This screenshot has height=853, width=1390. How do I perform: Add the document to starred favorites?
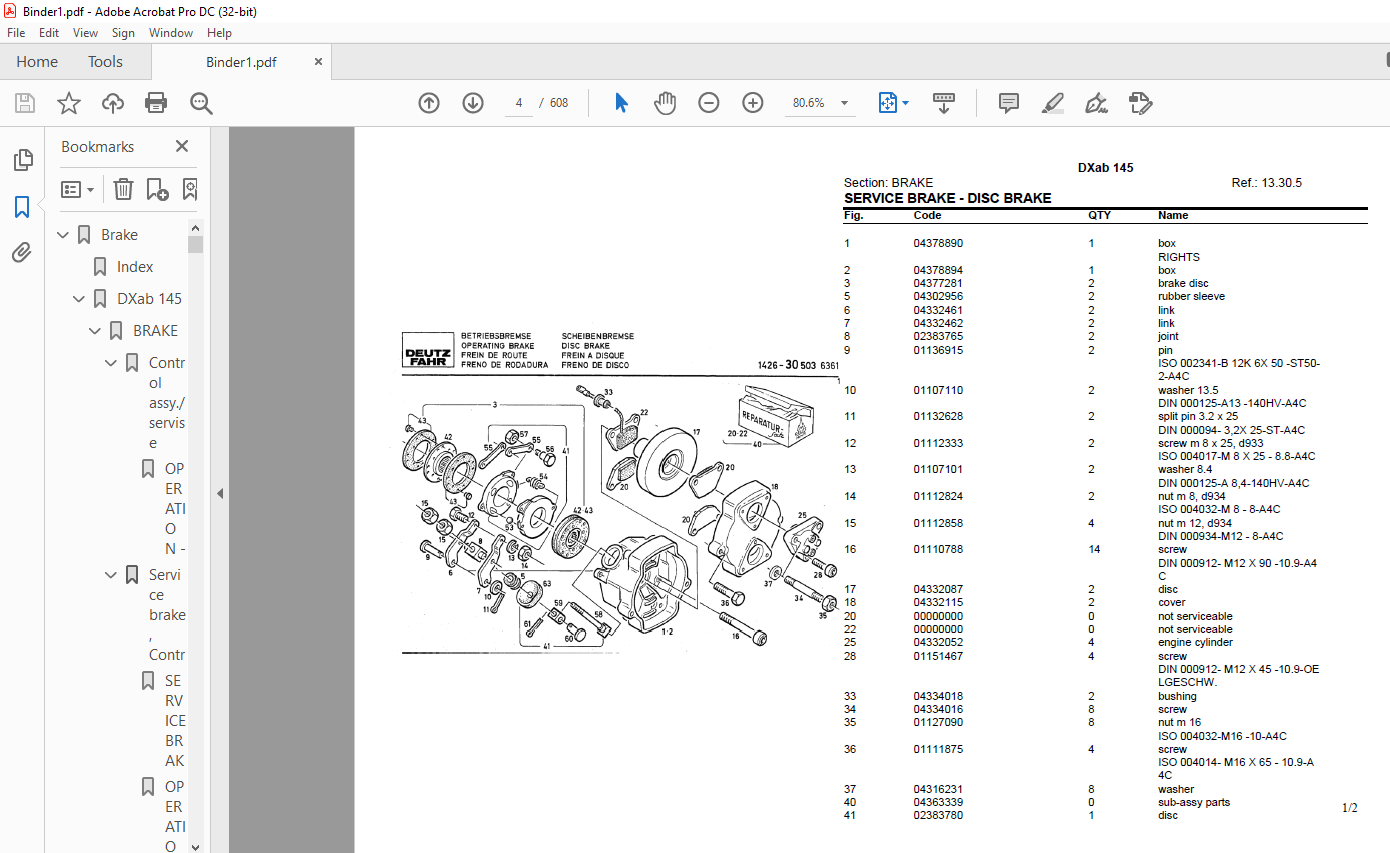point(69,103)
